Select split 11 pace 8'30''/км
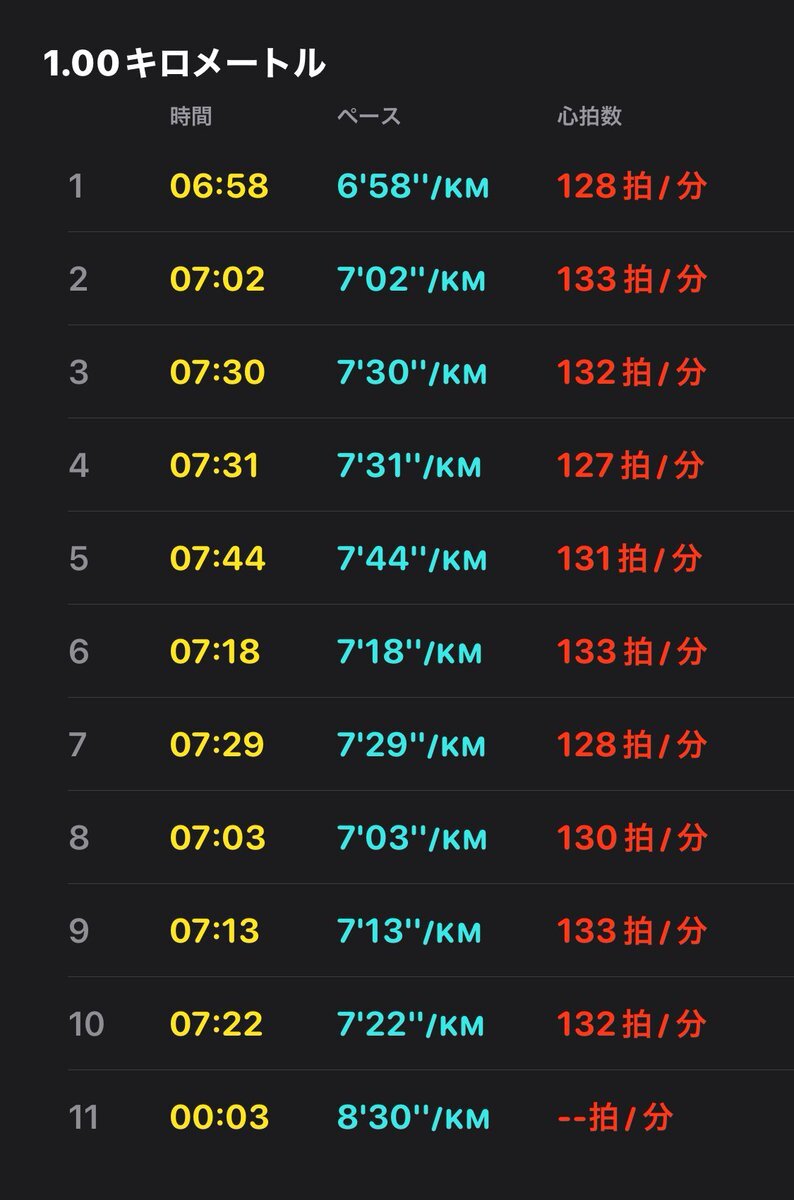This screenshot has height=1200, width=794. pos(414,1116)
